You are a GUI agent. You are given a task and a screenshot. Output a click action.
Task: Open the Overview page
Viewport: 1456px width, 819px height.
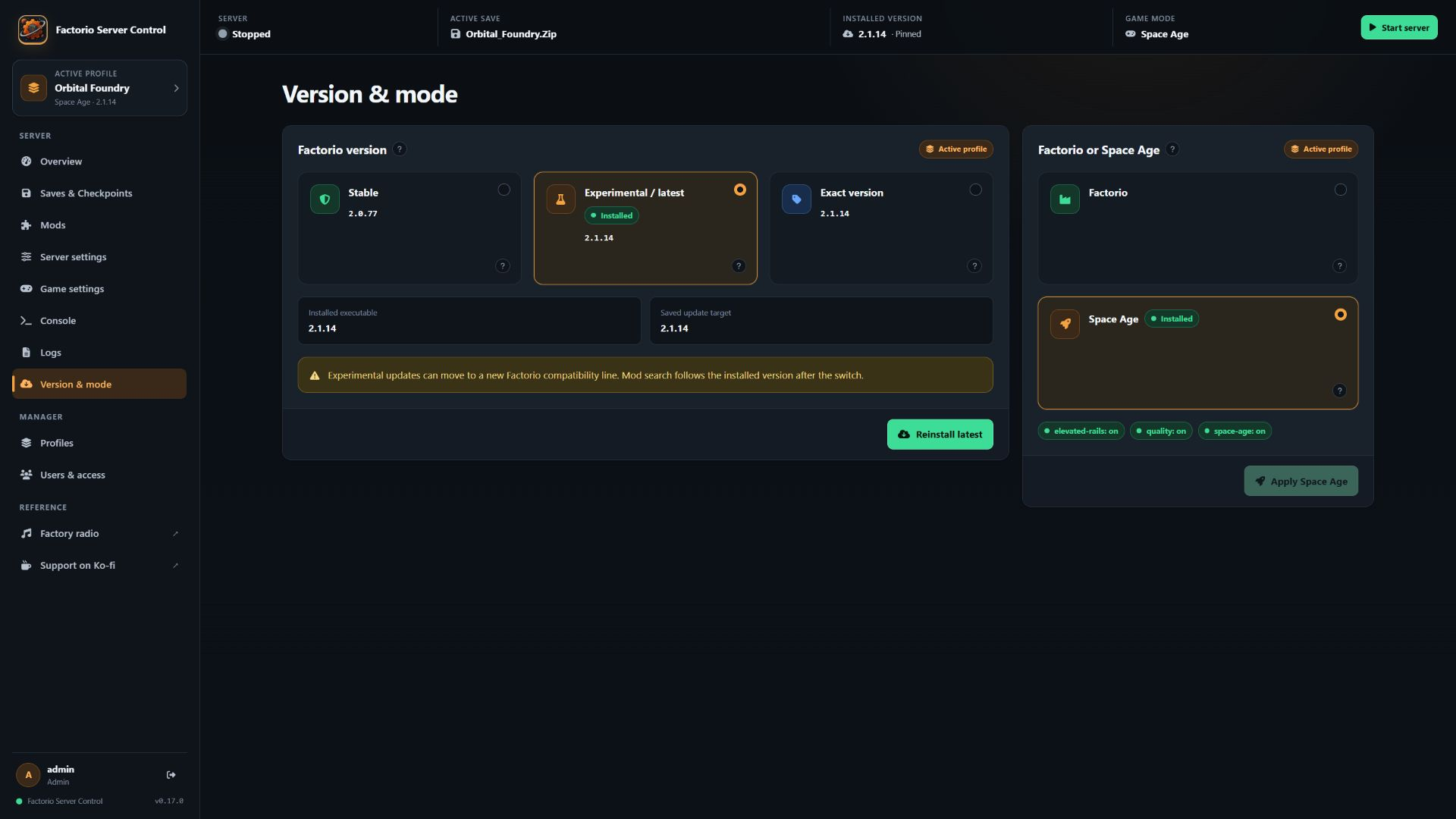tap(99, 162)
